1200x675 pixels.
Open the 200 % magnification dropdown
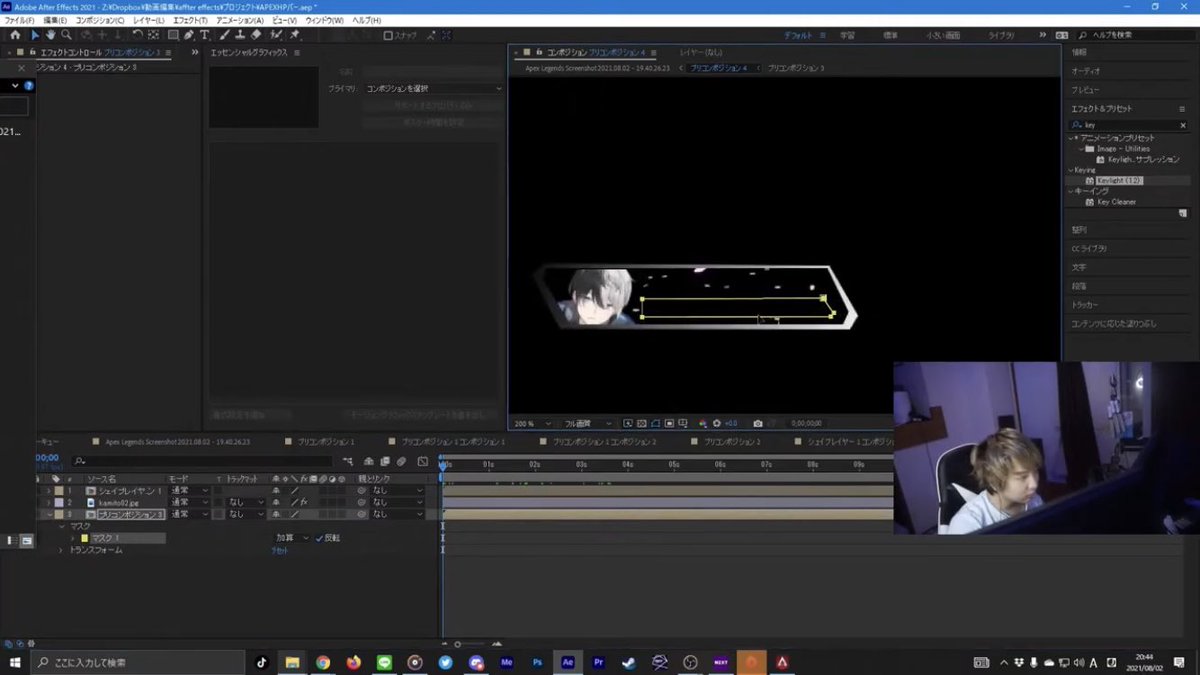point(533,423)
